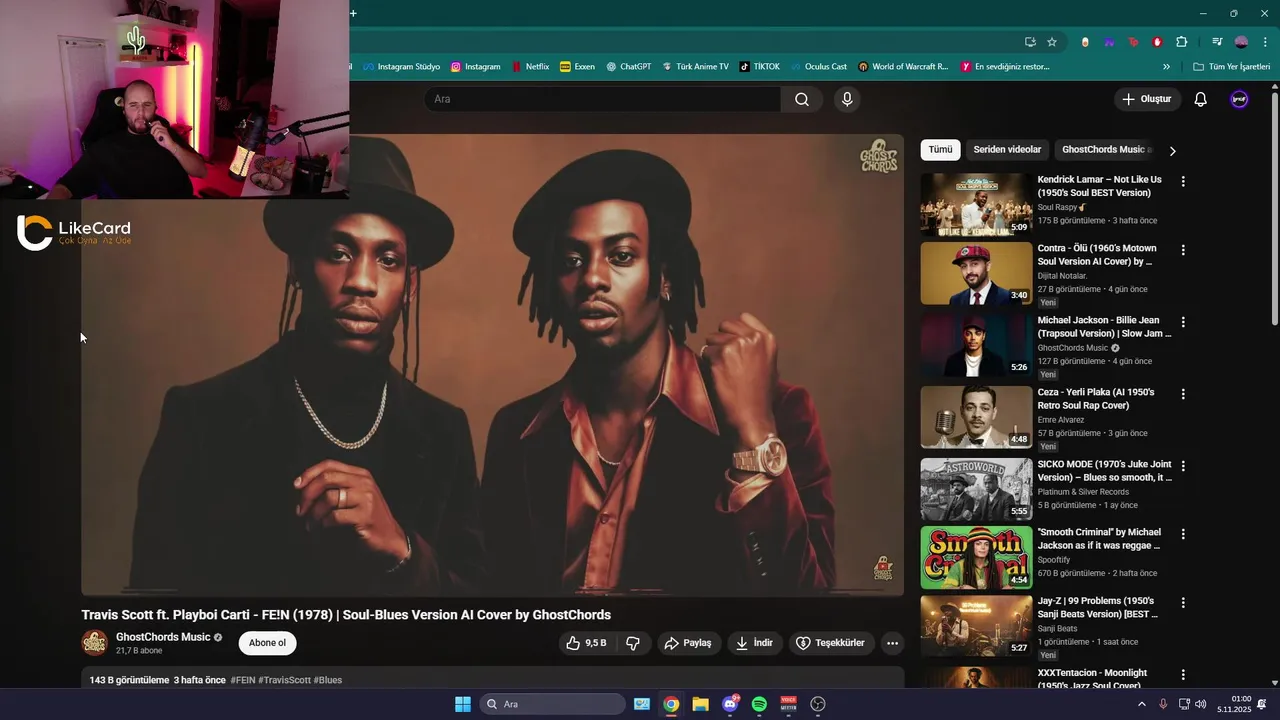The width and height of the screenshot is (1280, 720).
Task: Open options menu for Contra - Ölü video
Action: point(1183,250)
